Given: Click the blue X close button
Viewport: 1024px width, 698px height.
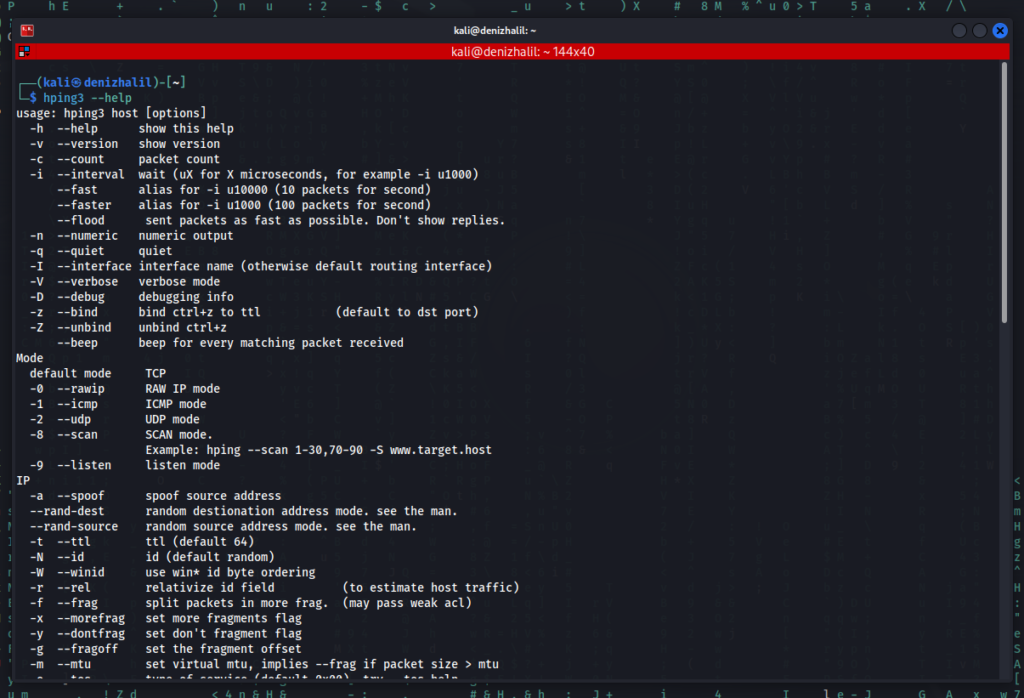Looking at the screenshot, I should 1000,30.
